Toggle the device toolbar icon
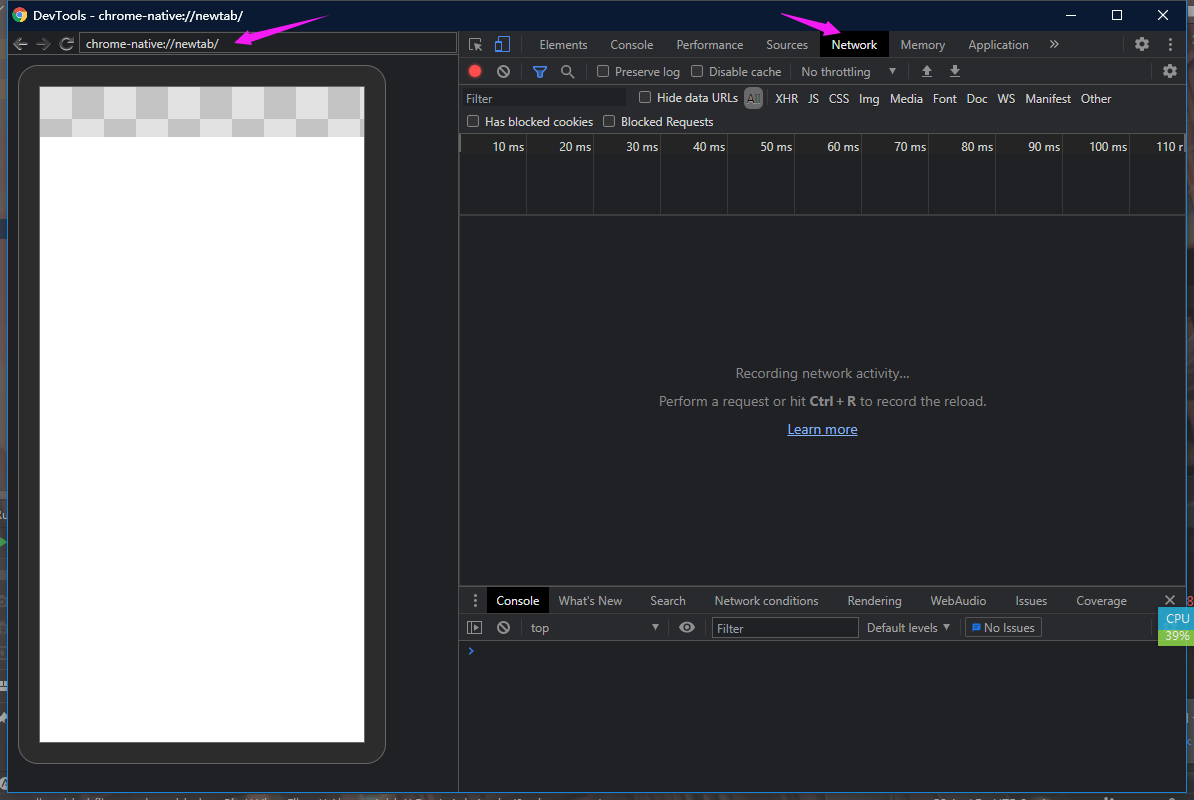 pos(503,45)
